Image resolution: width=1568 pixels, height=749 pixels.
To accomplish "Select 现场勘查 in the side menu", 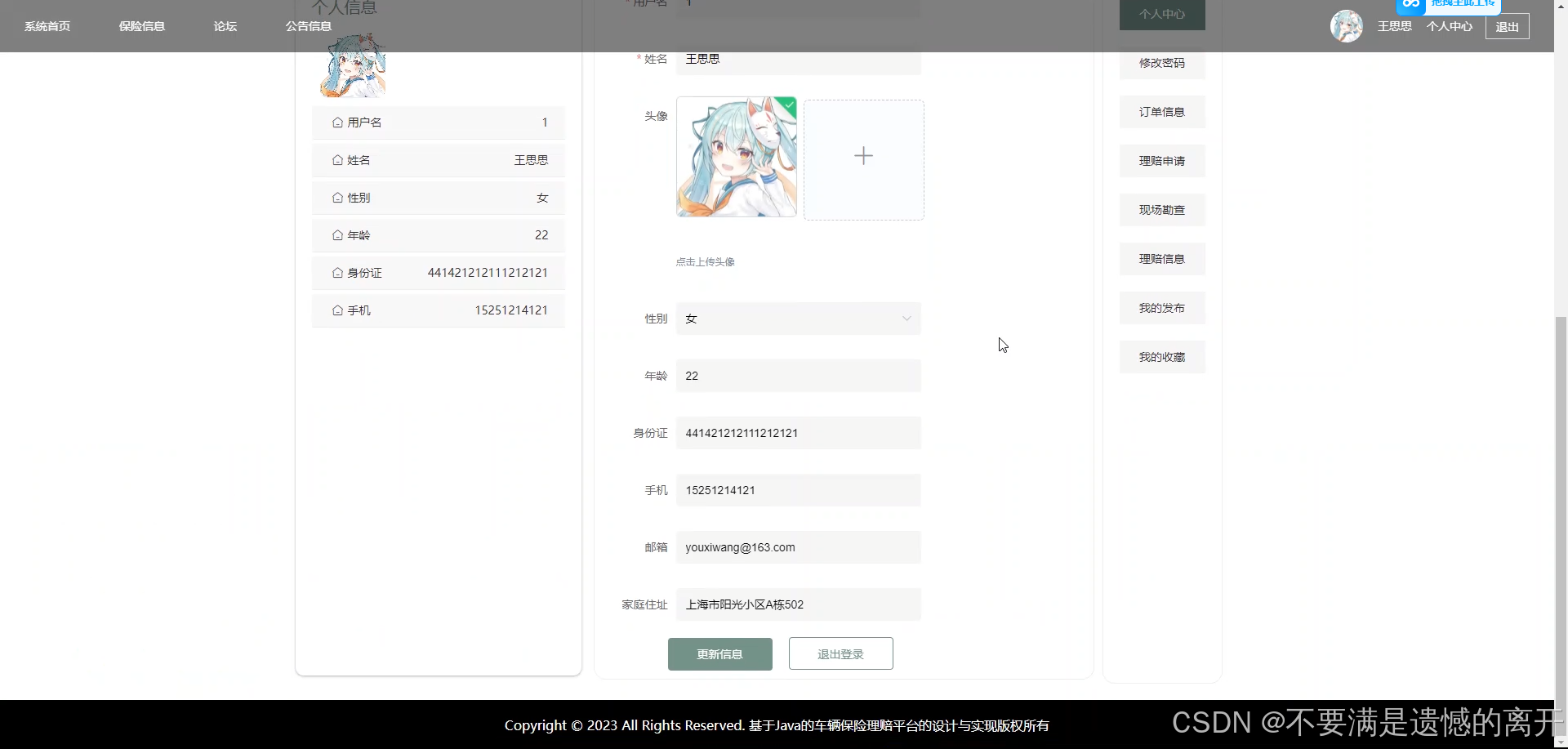I will point(1162,210).
